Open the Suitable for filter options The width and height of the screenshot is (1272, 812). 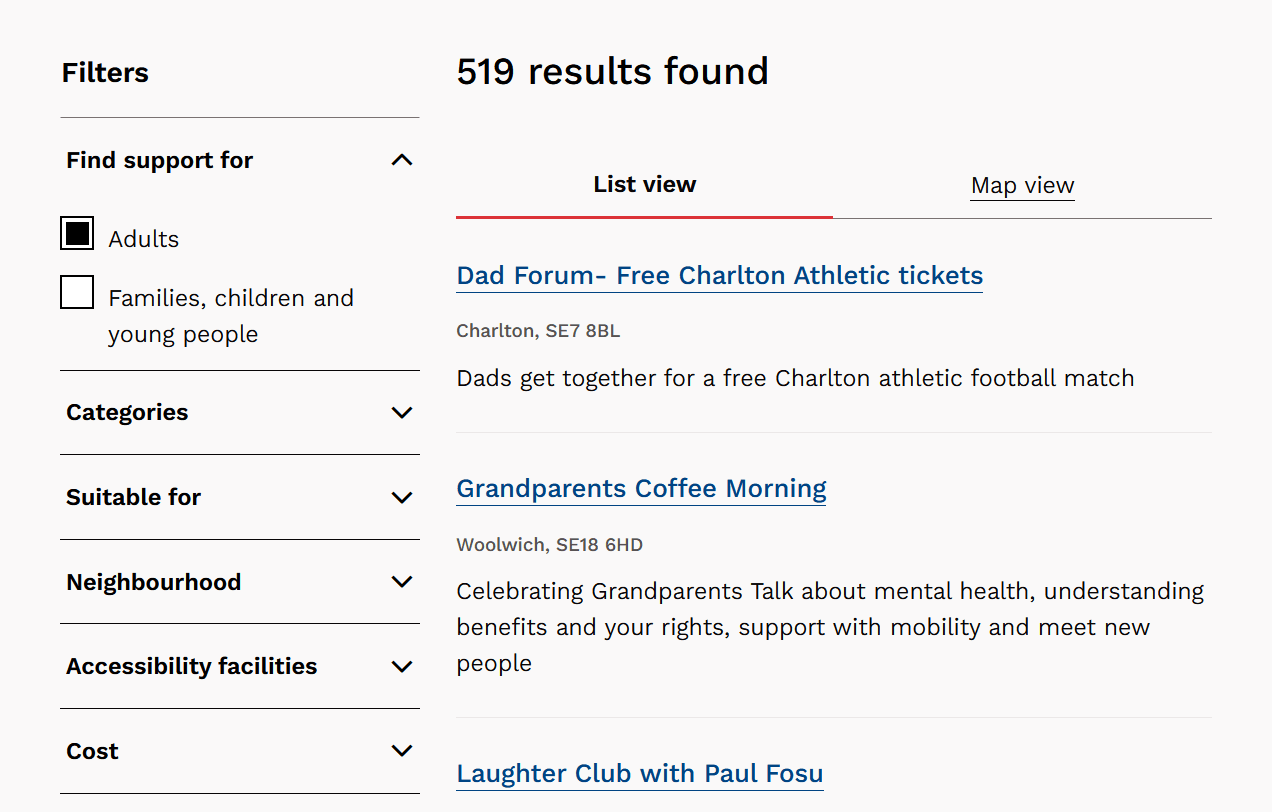click(x=240, y=497)
